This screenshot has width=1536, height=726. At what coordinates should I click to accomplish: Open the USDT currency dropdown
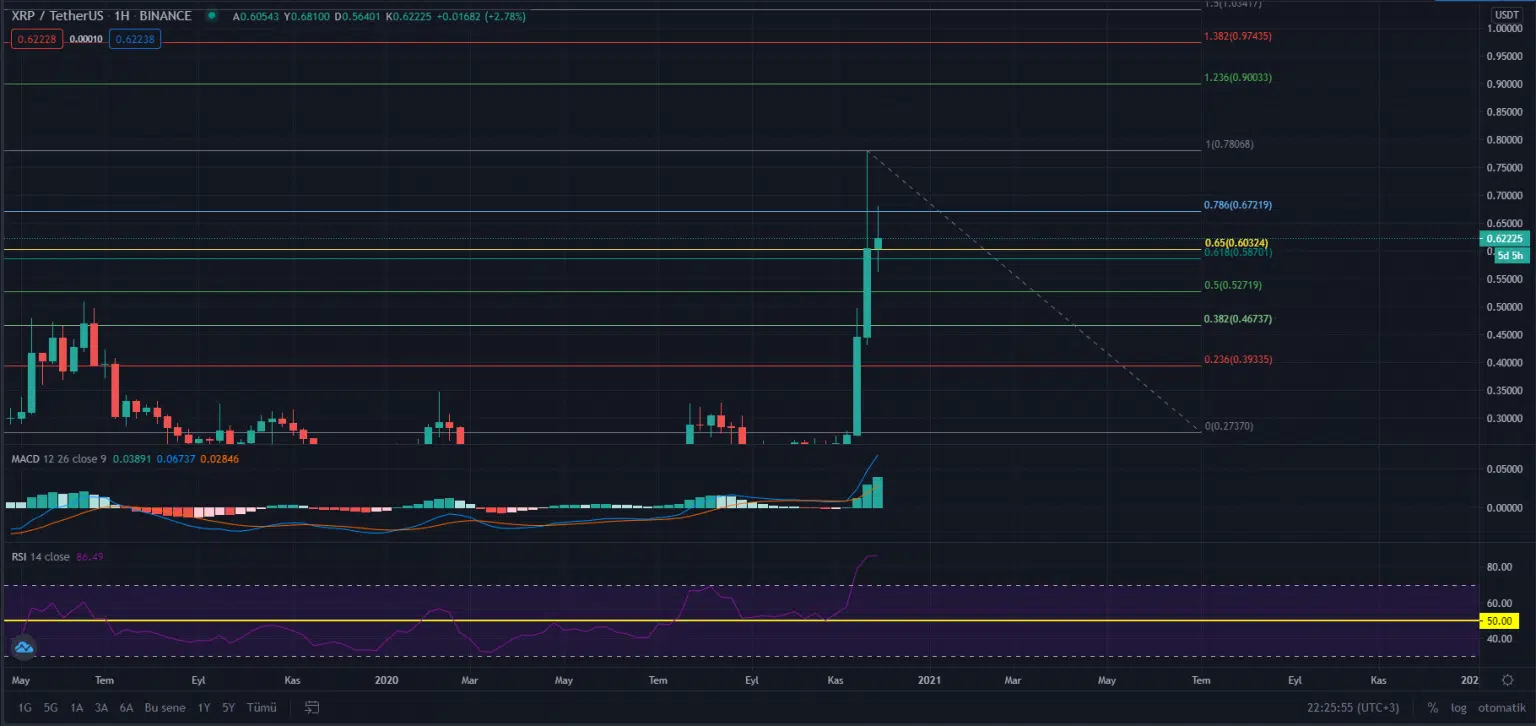[x=1506, y=15]
